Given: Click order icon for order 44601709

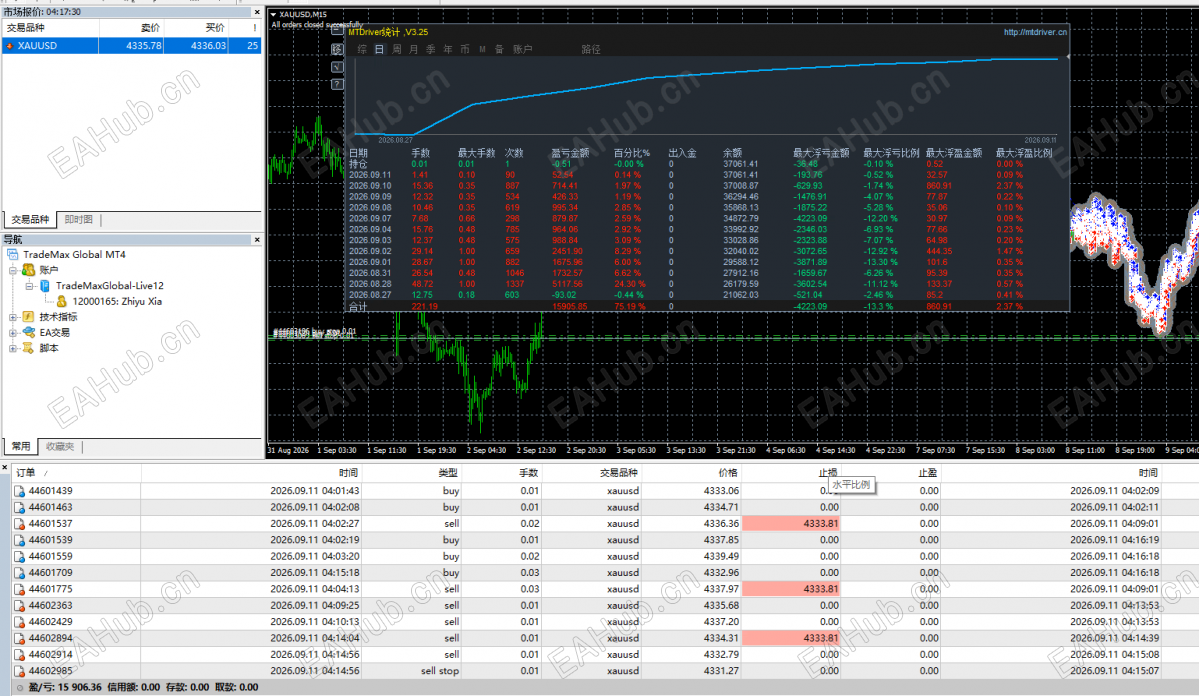Looking at the screenshot, I should tap(20, 573).
